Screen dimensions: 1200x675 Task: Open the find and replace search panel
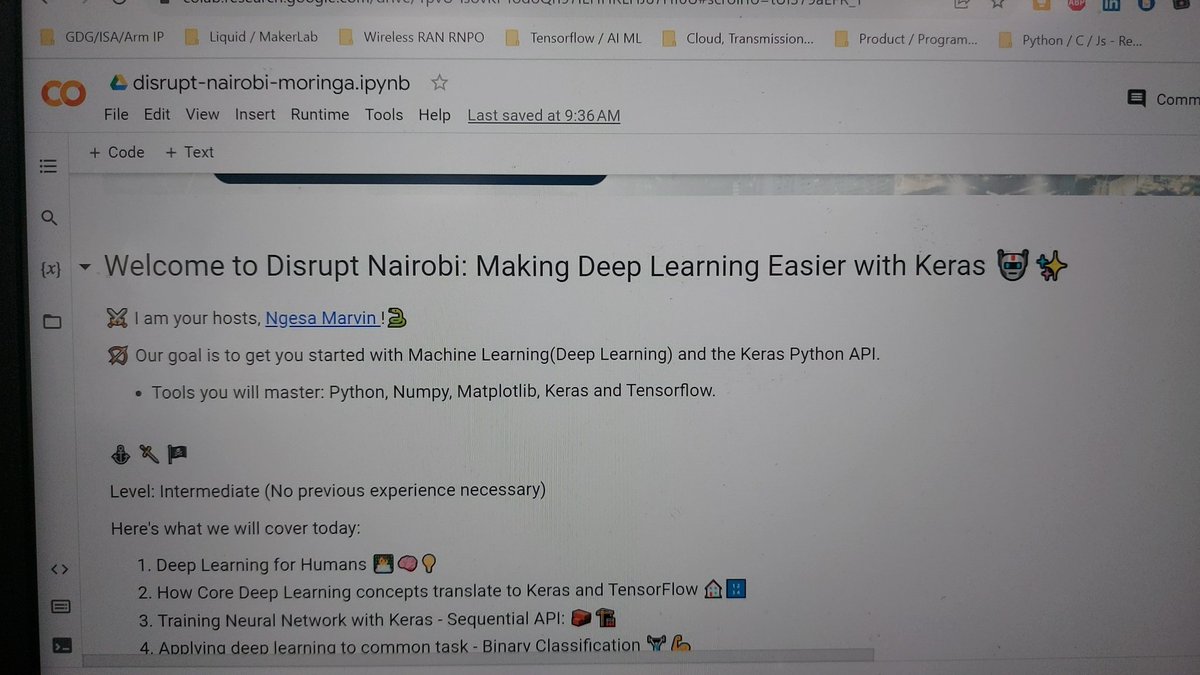click(x=50, y=218)
